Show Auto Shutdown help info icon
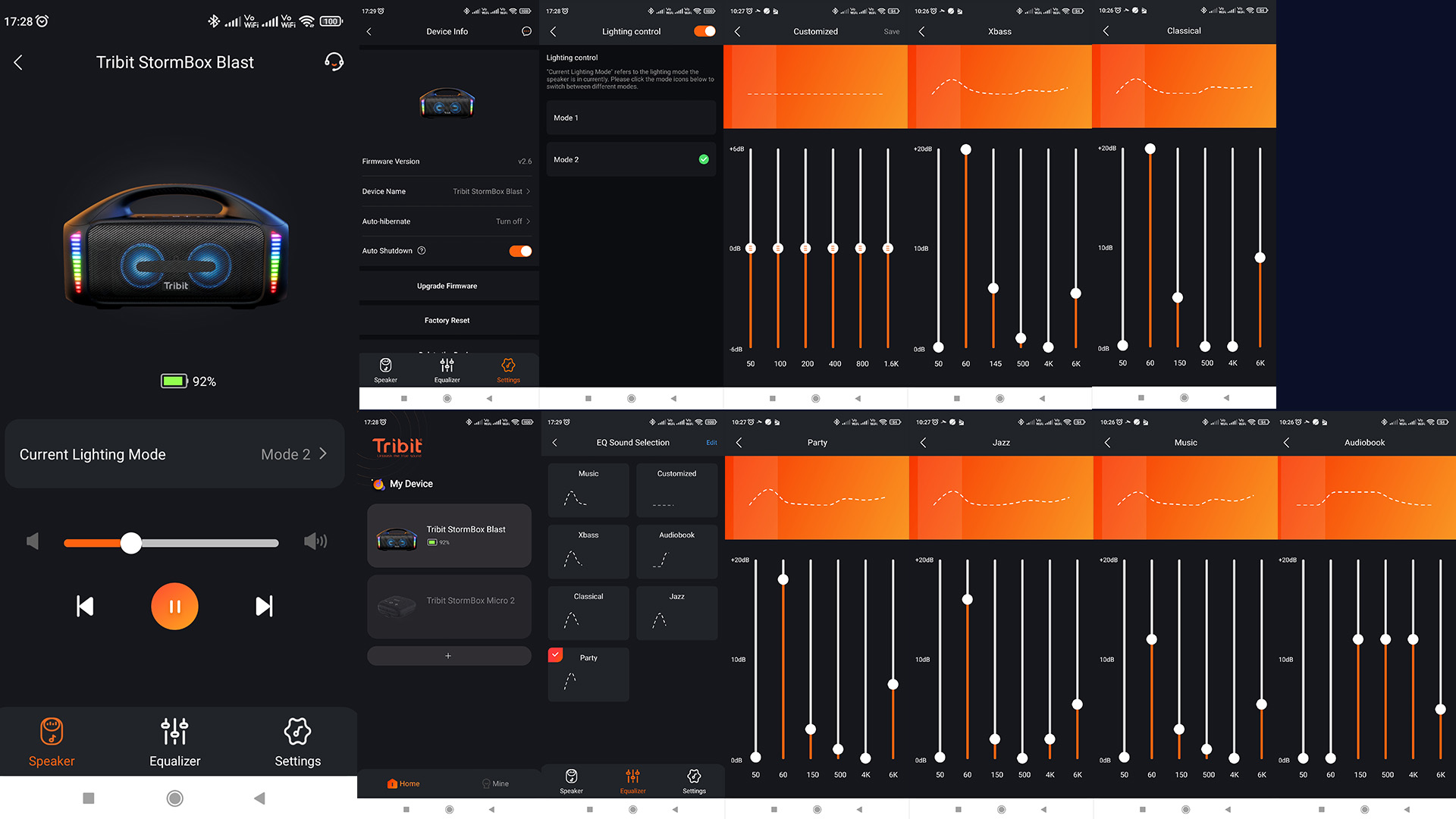The height and width of the screenshot is (819, 1456). pos(422,251)
